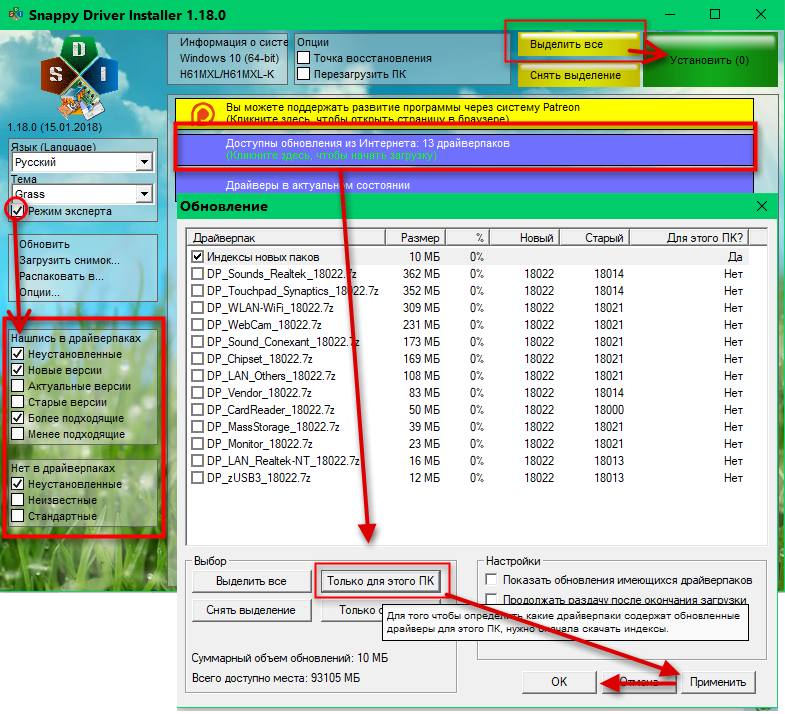Uncheck Индексы новых паков row
The width and height of the screenshot is (785, 714).
(x=198, y=257)
